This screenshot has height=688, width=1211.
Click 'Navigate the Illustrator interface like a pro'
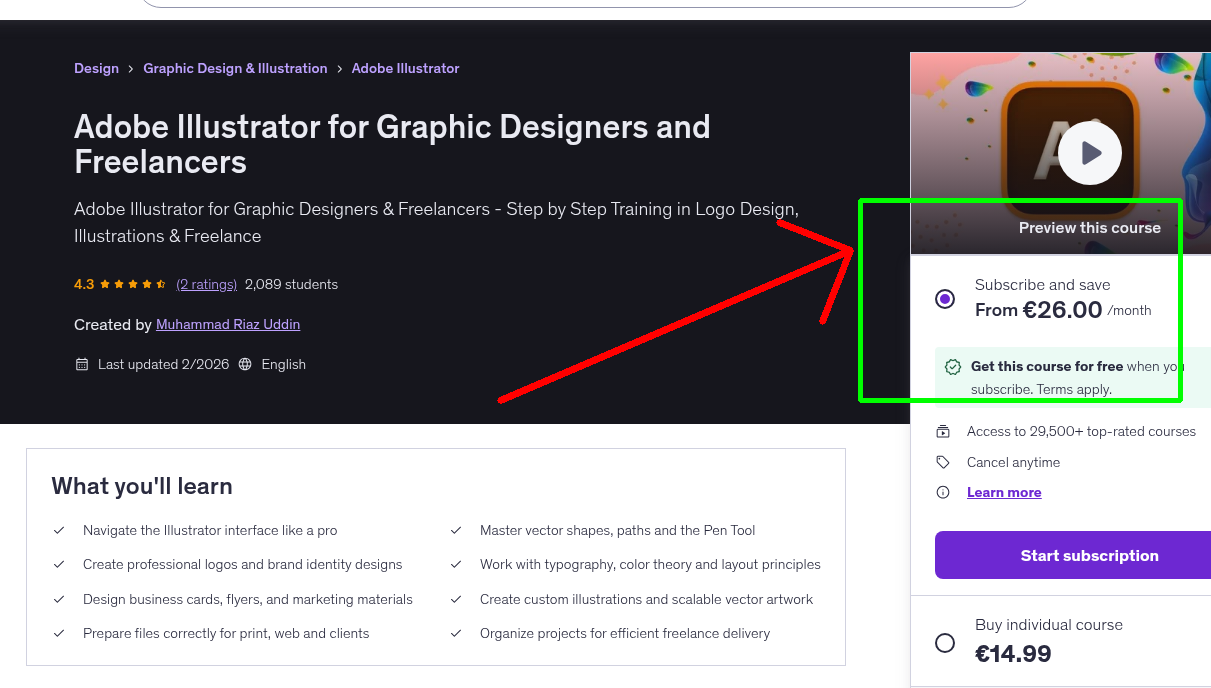[x=210, y=530]
